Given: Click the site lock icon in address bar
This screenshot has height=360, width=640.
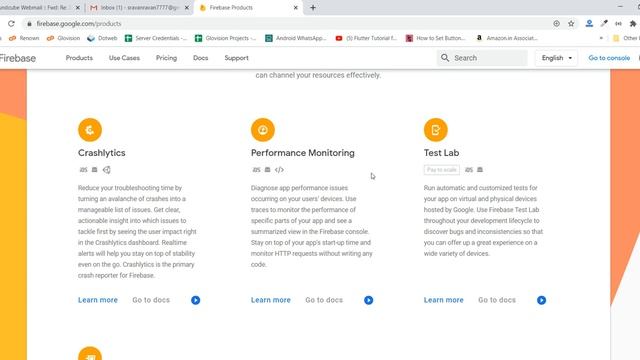Looking at the screenshot, I should pyautogui.click(x=29, y=24).
